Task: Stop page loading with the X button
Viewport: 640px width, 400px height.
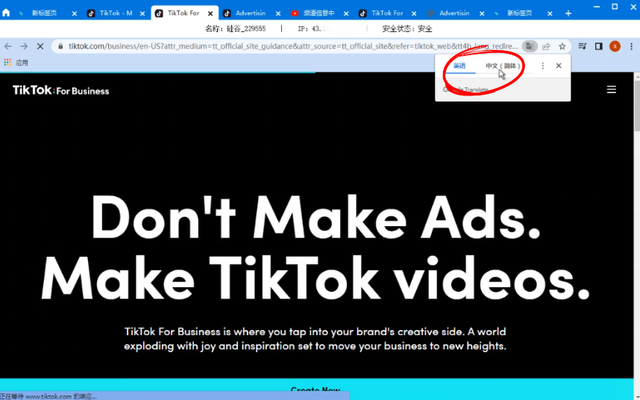Action: 40,46
